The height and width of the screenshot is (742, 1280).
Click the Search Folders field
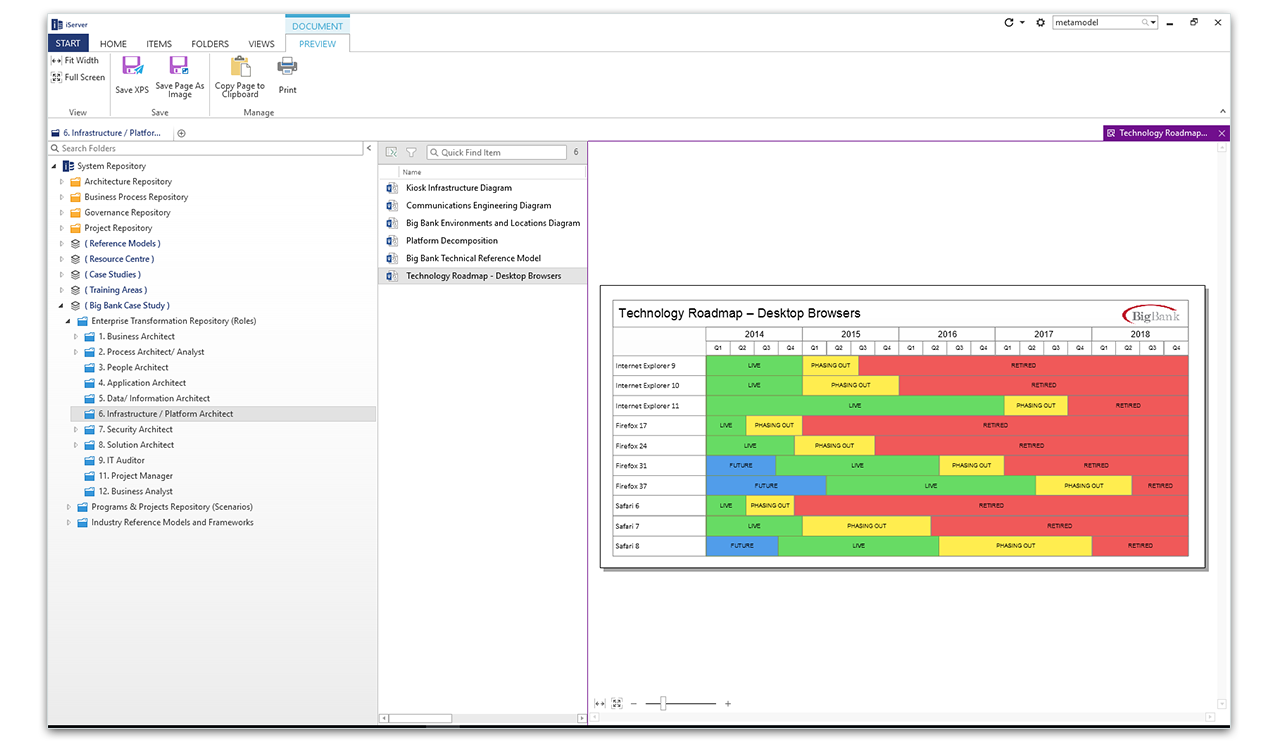pos(205,148)
